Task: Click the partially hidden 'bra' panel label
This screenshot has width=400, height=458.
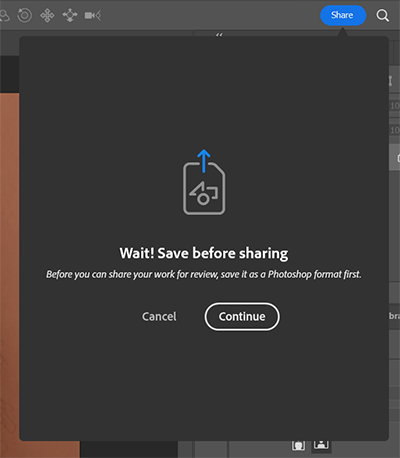Action: [394, 316]
